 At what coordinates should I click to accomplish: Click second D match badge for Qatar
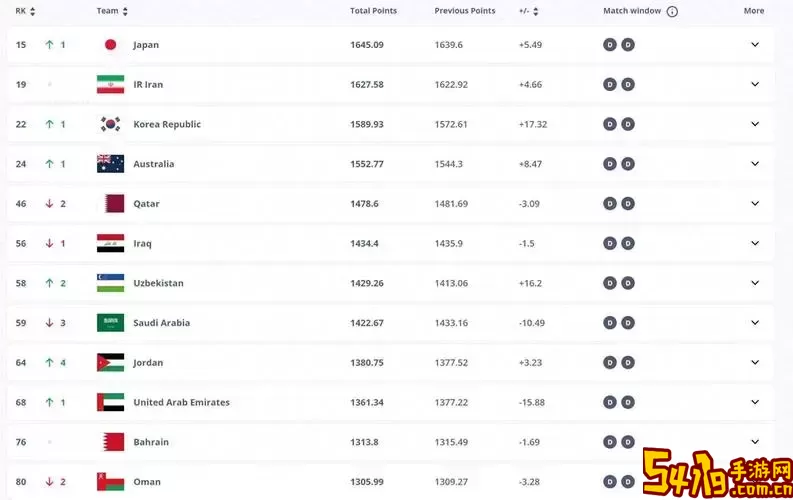628,204
